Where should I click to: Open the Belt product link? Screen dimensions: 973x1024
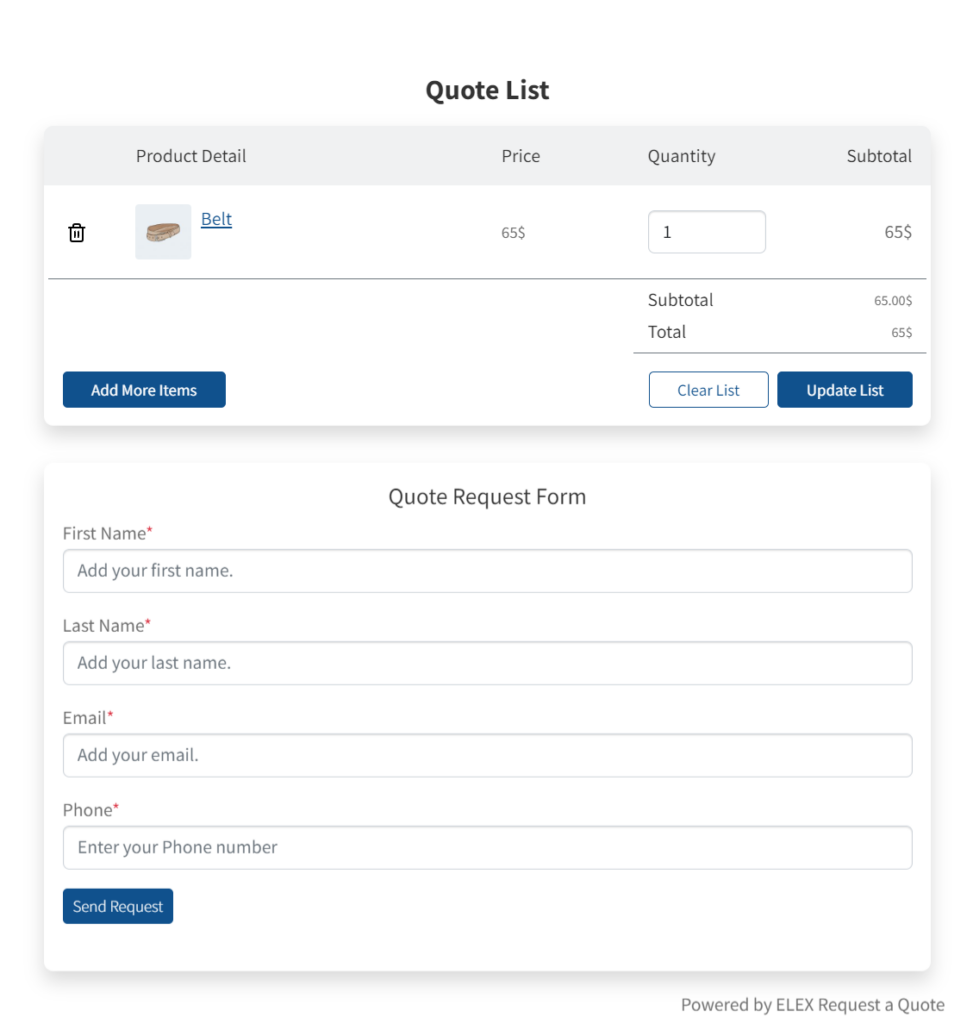tap(216, 219)
